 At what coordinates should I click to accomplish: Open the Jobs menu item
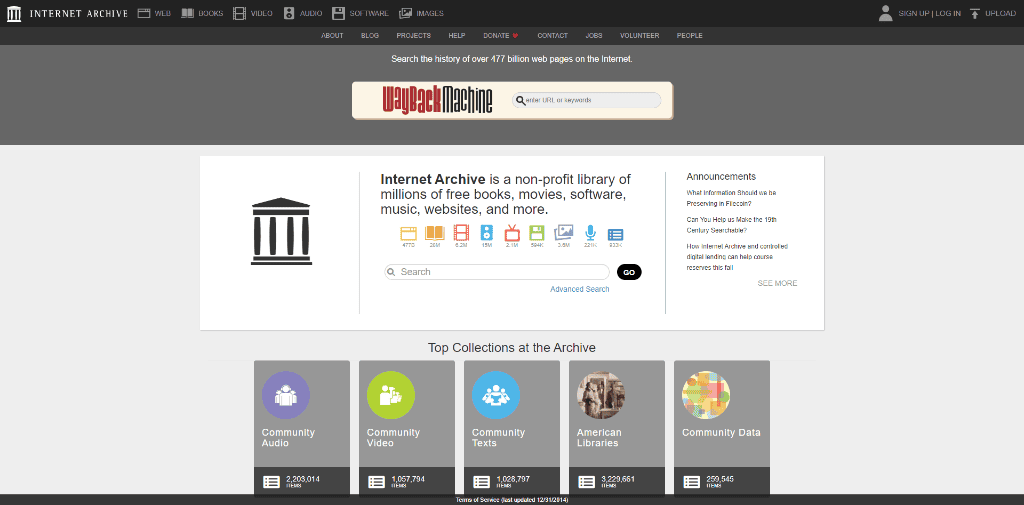594,35
